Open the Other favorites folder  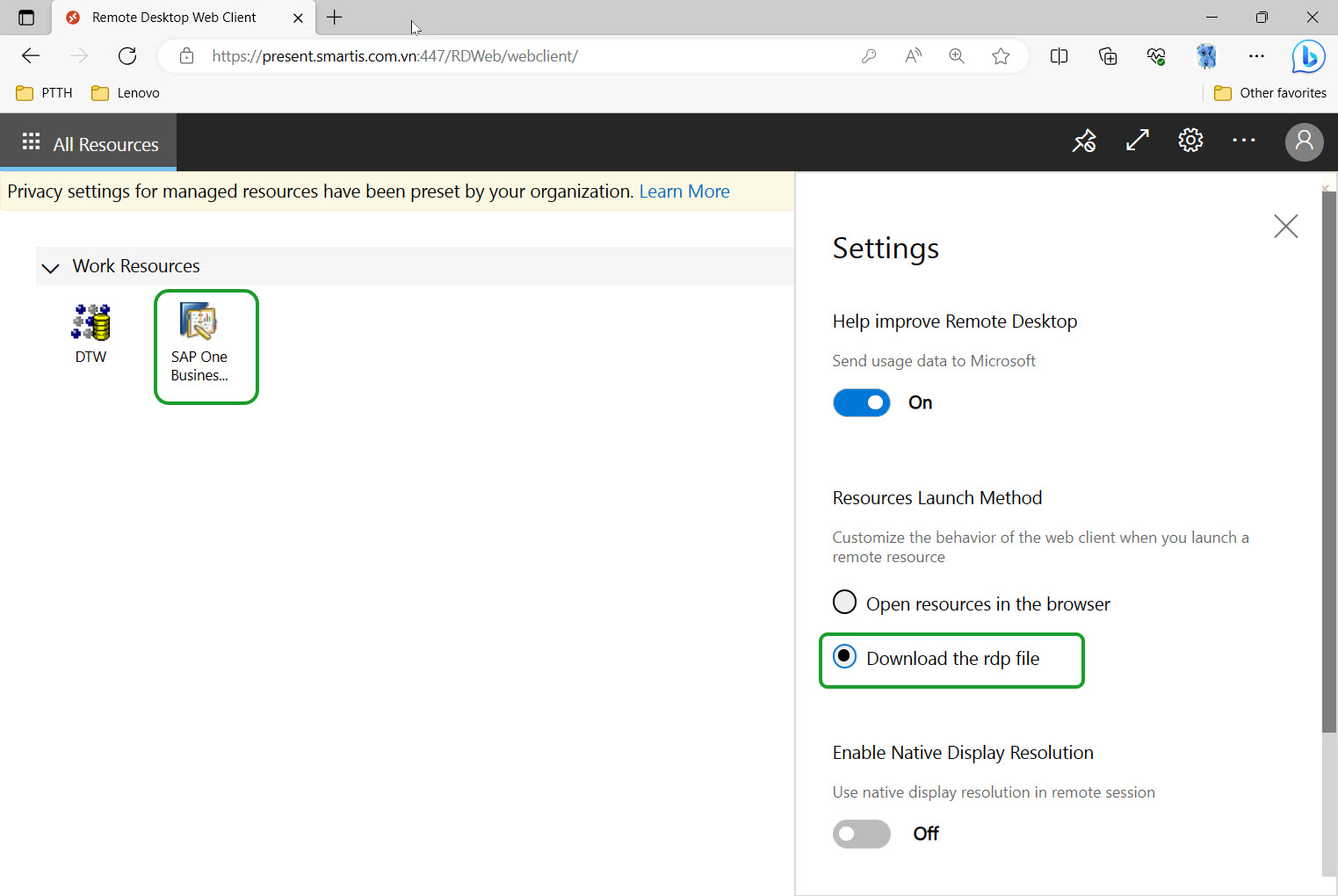click(x=1270, y=93)
